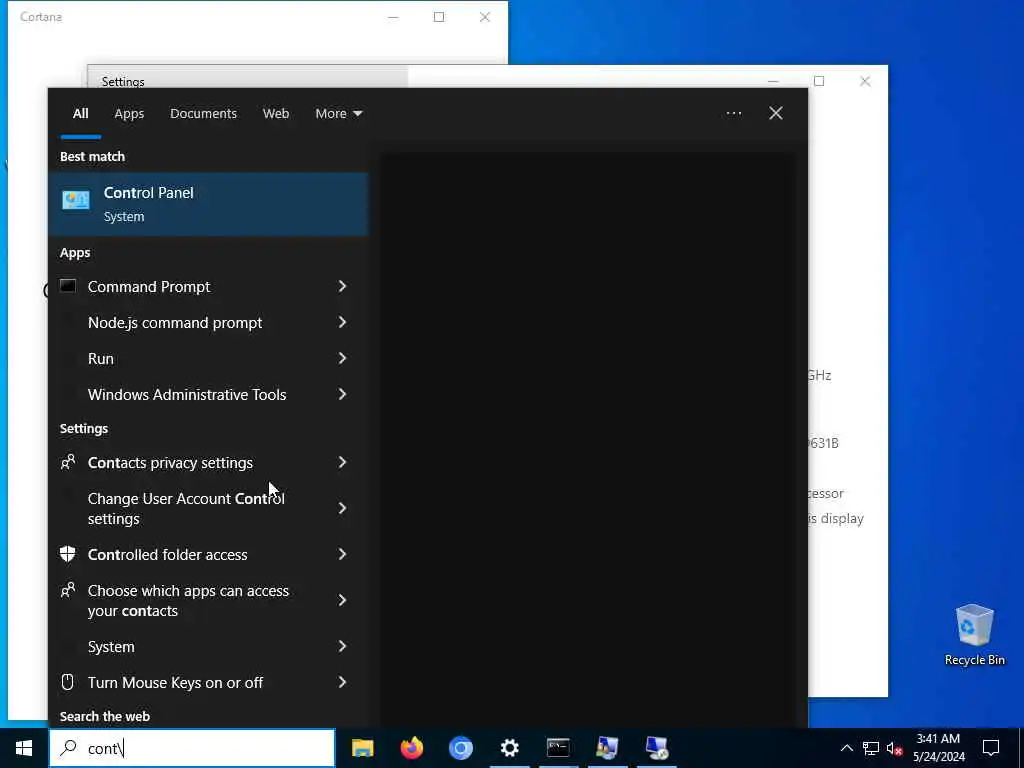Maximize the Settings window behind
This screenshot has height=768, width=1024.
[x=819, y=81]
